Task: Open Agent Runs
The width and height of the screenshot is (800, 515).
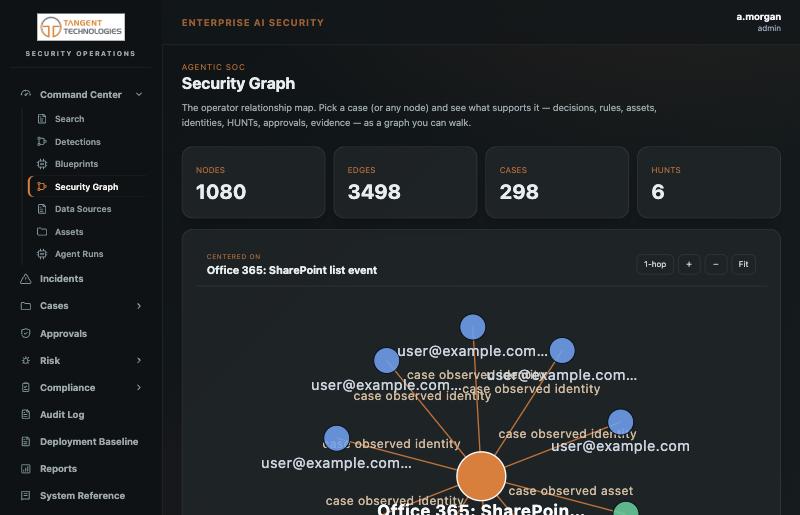Action: point(79,254)
